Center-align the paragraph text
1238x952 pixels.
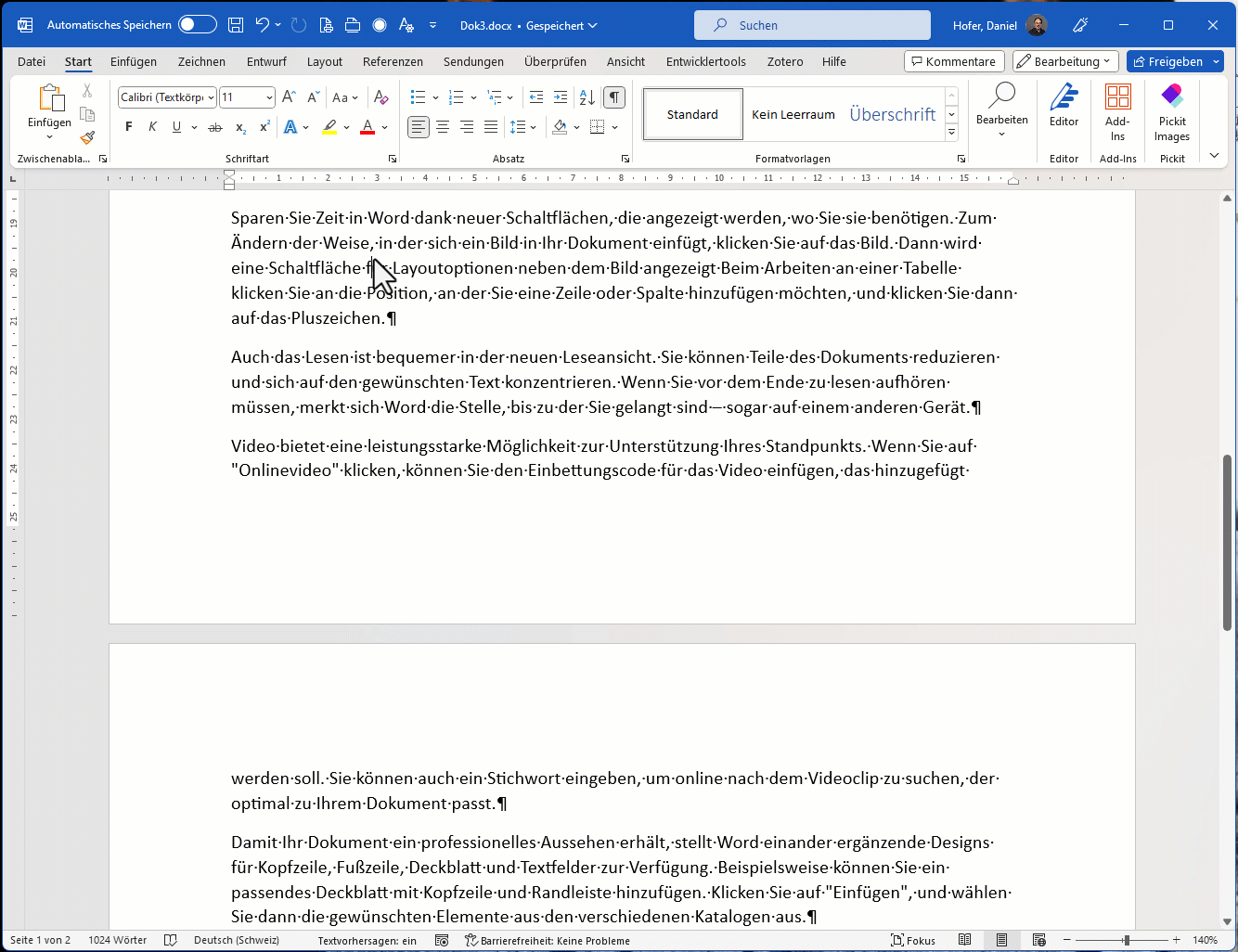click(x=443, y=127)
